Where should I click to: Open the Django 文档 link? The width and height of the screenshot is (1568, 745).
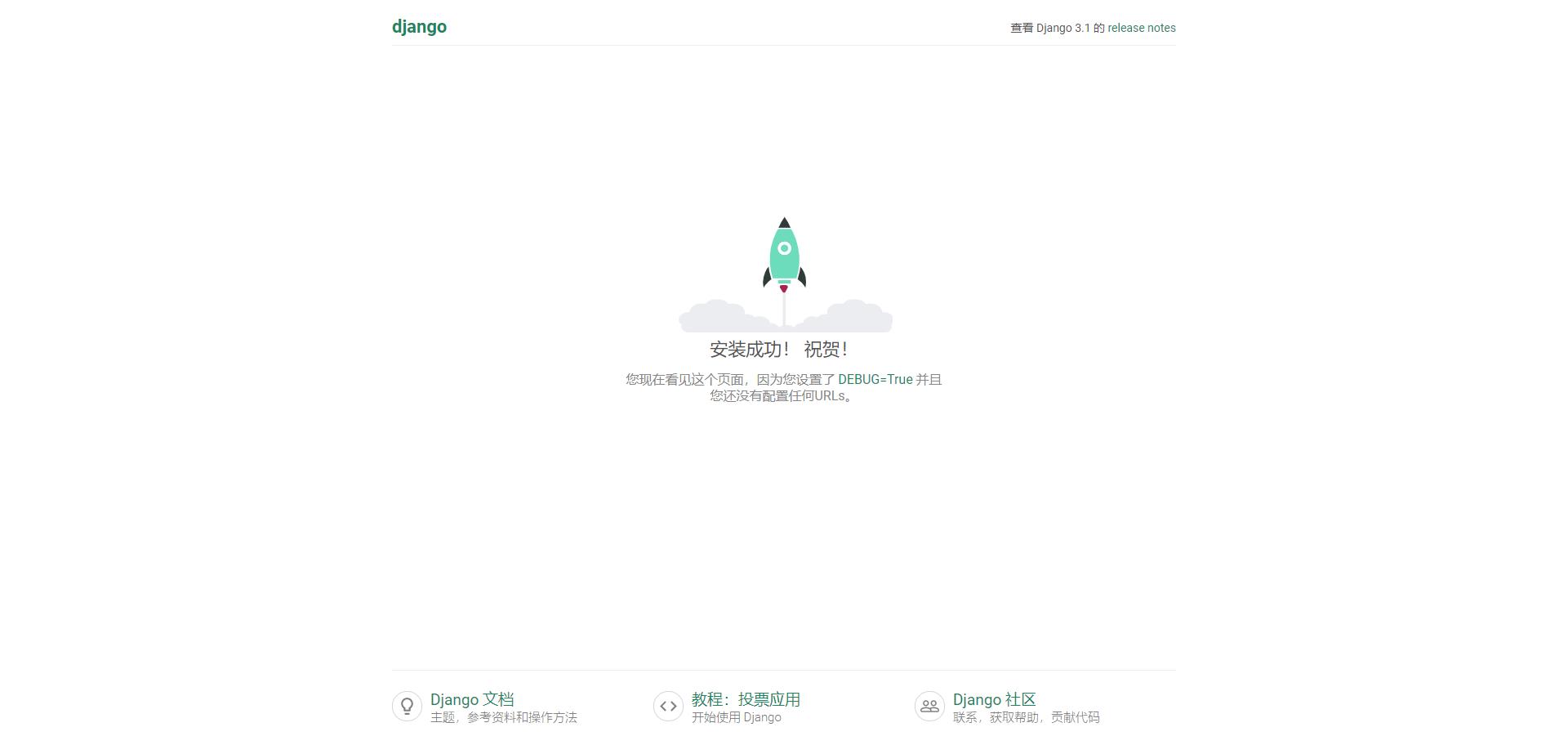[x=472, y=699]
